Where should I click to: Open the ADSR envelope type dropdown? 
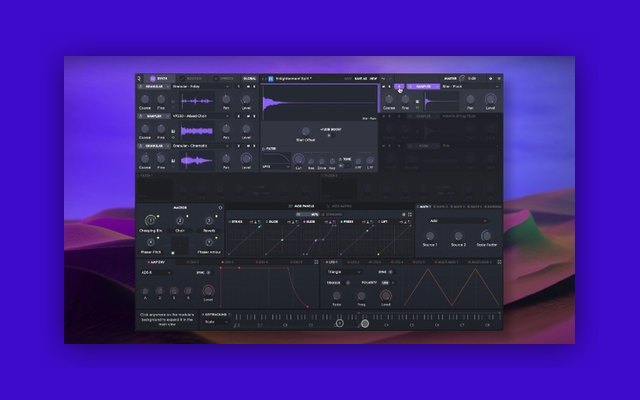(156, 273)
